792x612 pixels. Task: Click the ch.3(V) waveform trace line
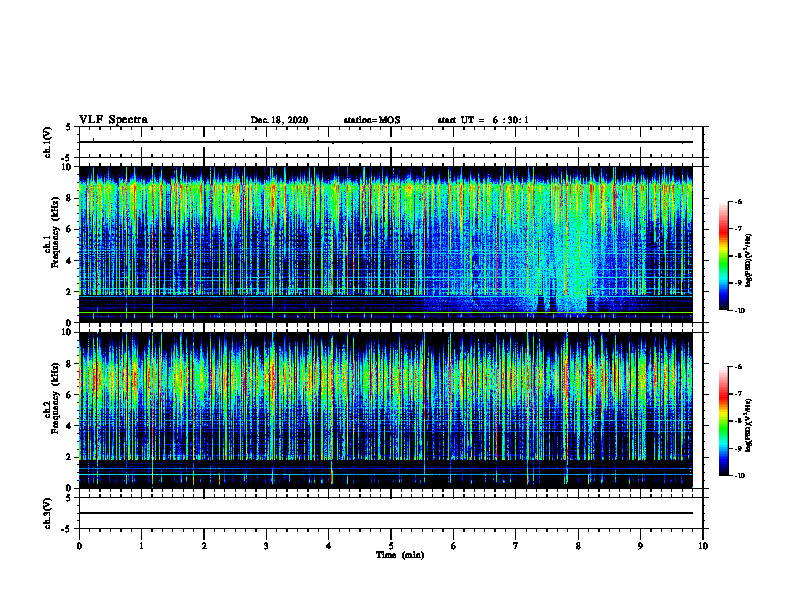tap(386, 513)
